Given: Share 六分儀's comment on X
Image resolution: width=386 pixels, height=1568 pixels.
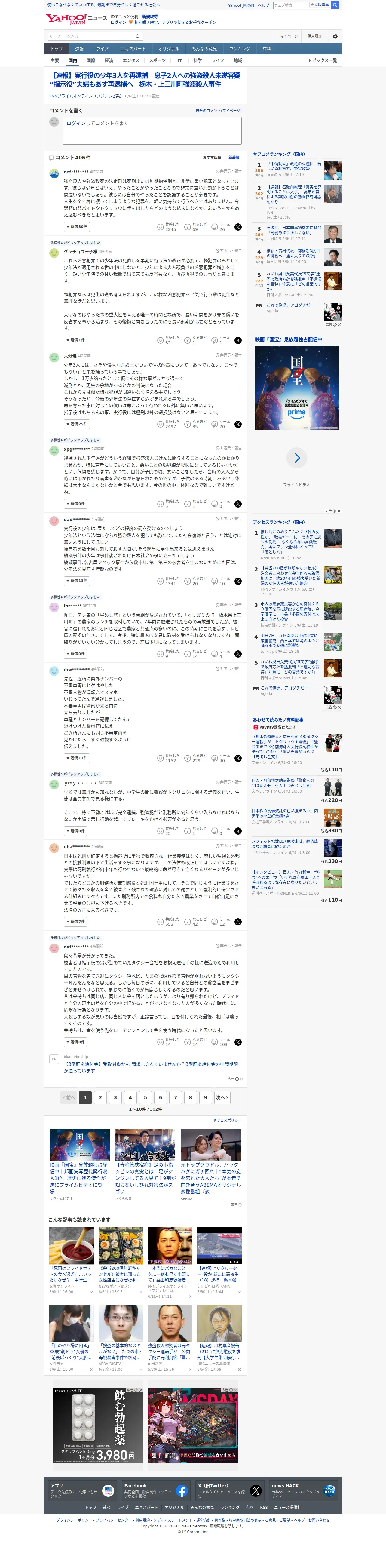Looking at the screenshot, I should (238, 424).
